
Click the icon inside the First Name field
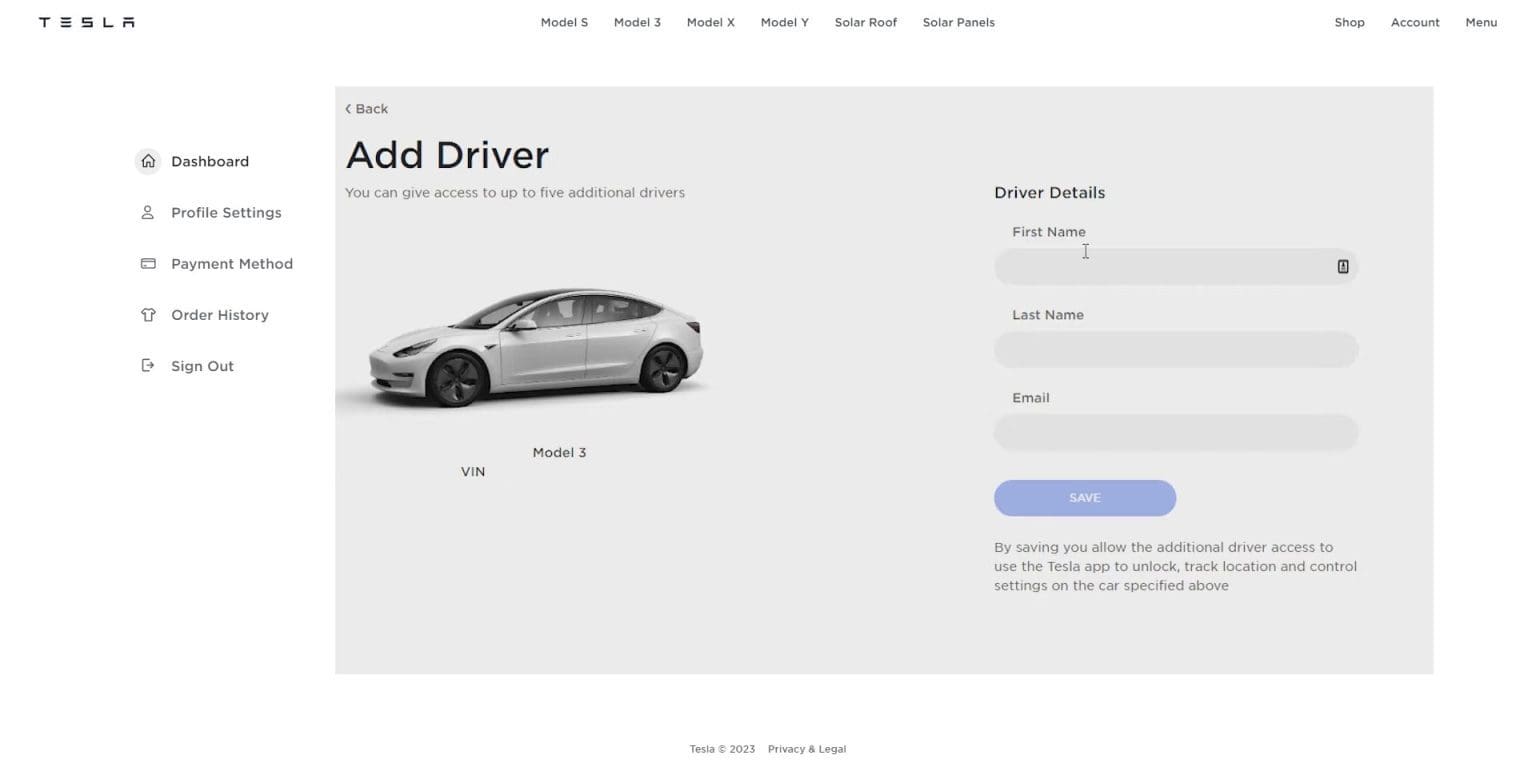tap(1342, 266)
